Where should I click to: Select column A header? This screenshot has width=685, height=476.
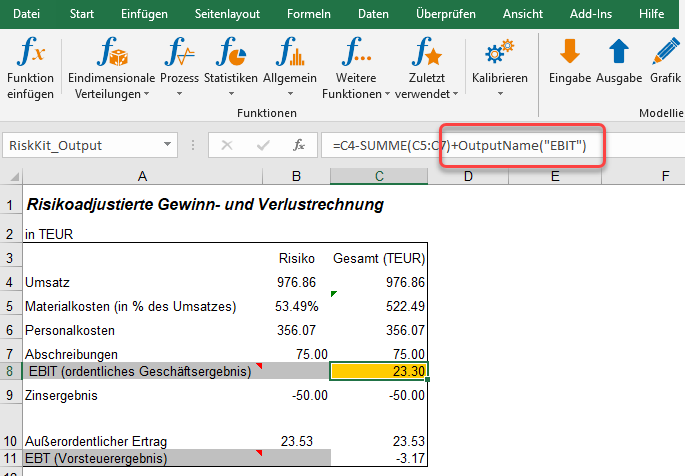click(142, 176)
